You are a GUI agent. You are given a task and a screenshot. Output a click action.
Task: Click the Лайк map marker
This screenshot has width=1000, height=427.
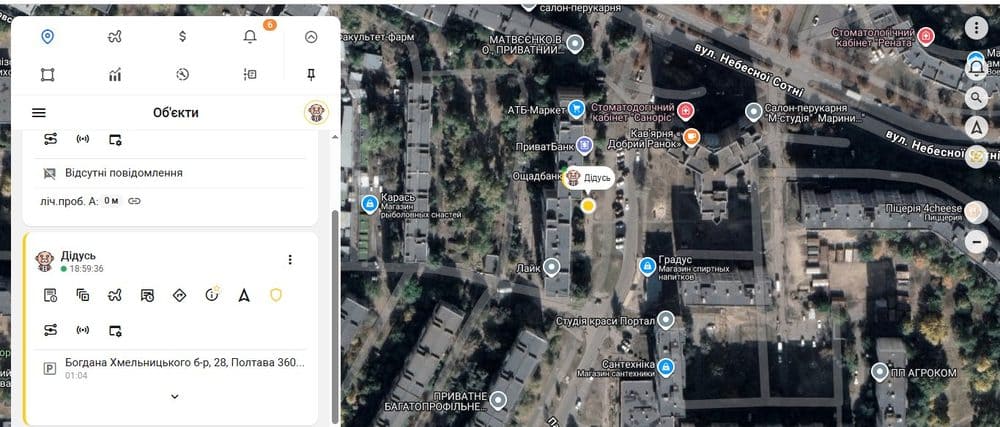pyautogui.click(x=551, y=266)
